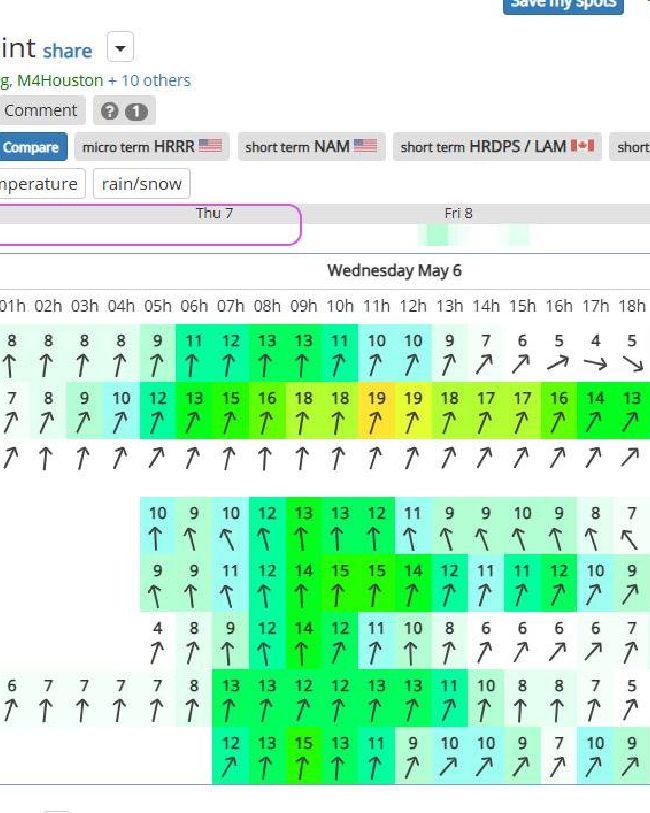The width and height of the screenshot is (650, 813).
Task: Click the 18h hour column header
Action: pos(632,306)
